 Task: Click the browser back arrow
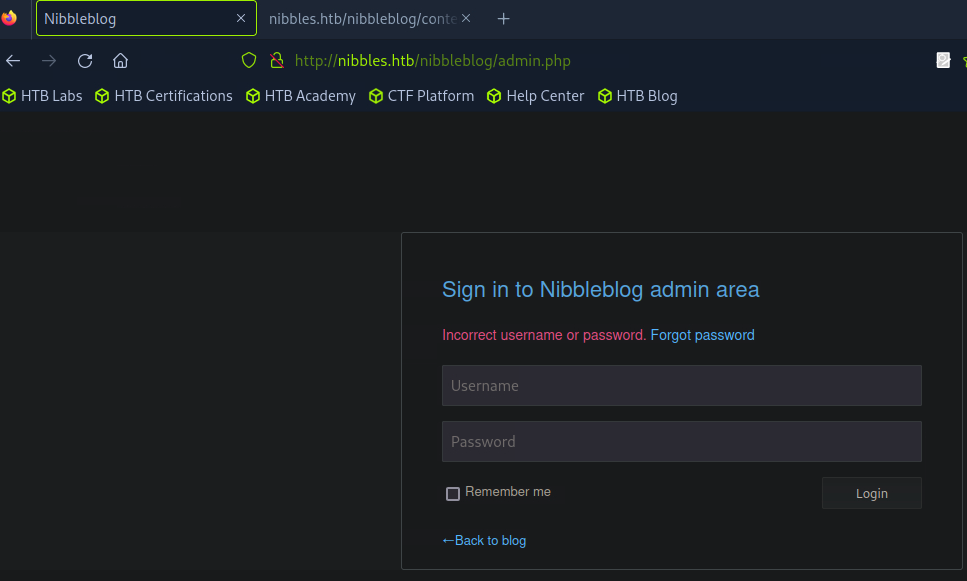(x=13, y=61)
